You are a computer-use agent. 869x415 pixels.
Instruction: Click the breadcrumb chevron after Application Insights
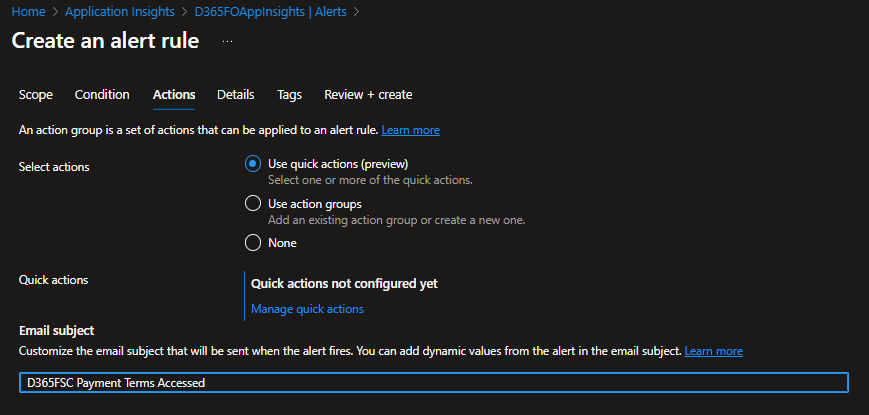[x=181, y=12]
